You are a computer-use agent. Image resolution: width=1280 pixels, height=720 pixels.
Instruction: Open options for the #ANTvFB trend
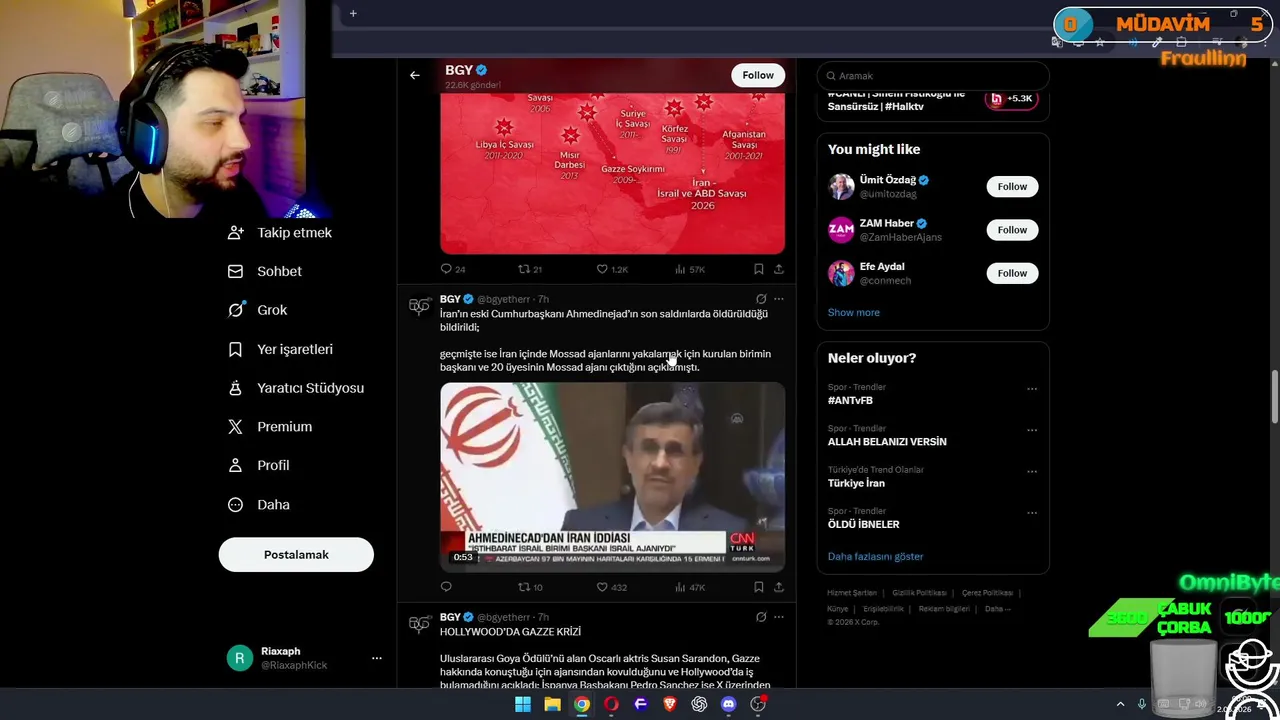[1032, 389]
